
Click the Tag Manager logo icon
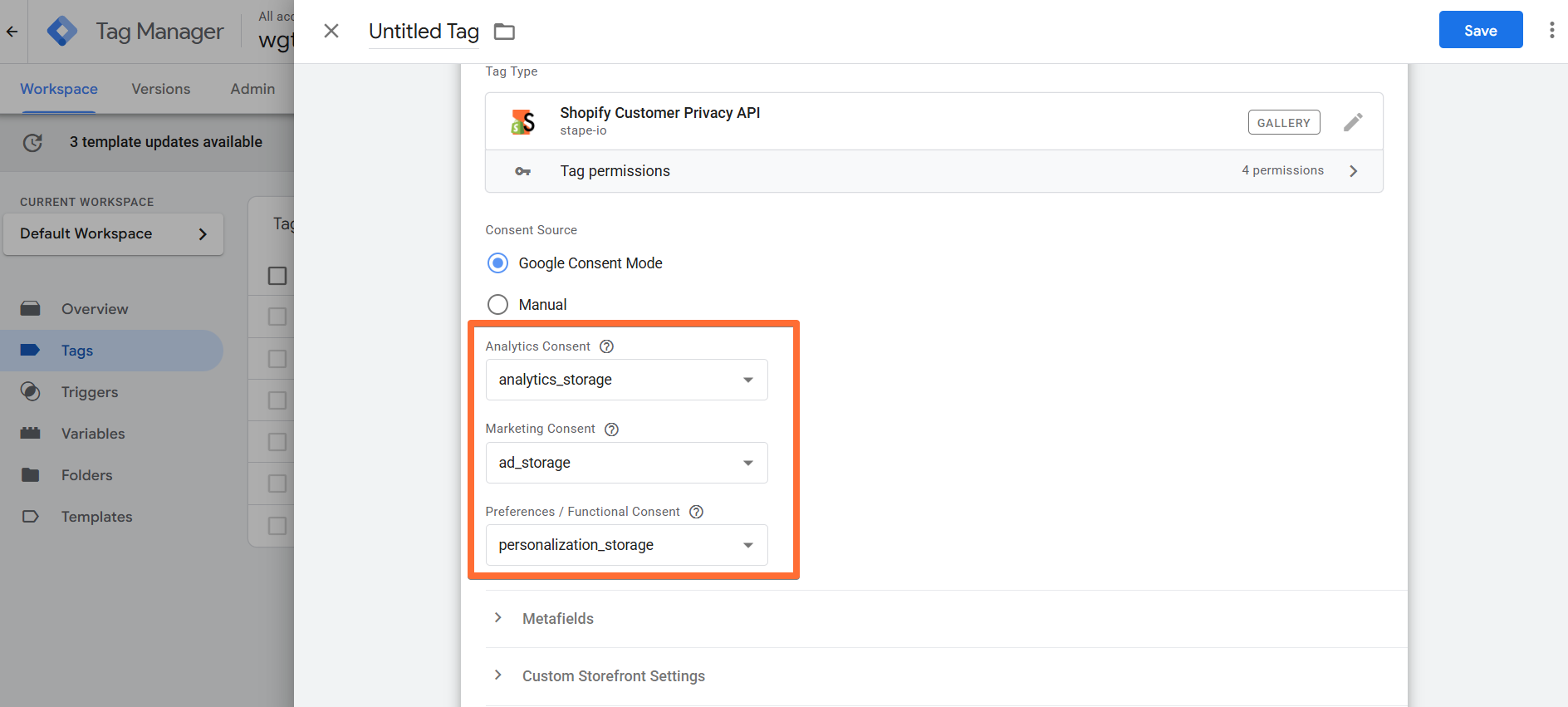[62, 32]
